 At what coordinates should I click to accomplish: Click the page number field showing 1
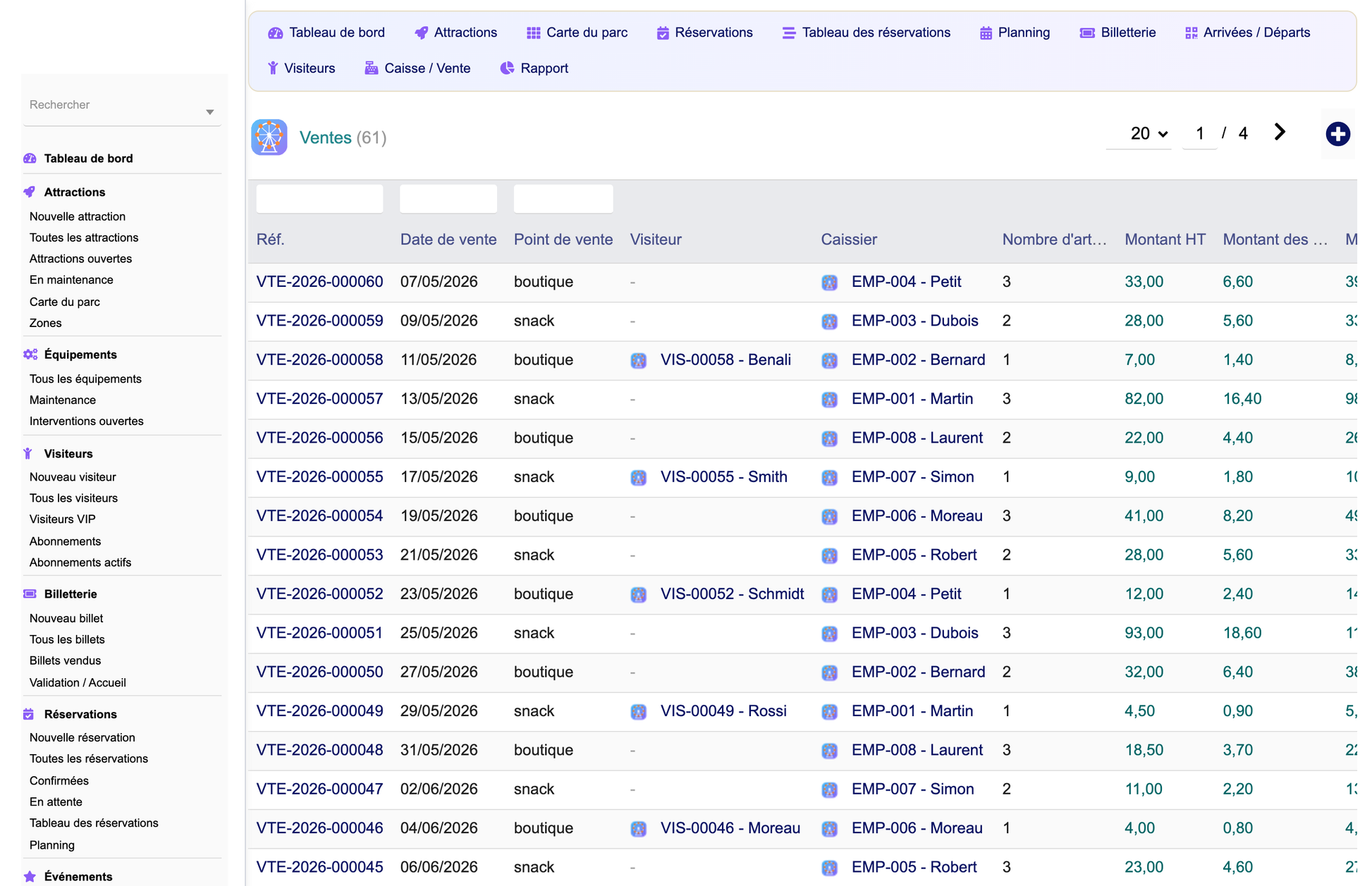pyautogui.click(x=1199, y=134)
